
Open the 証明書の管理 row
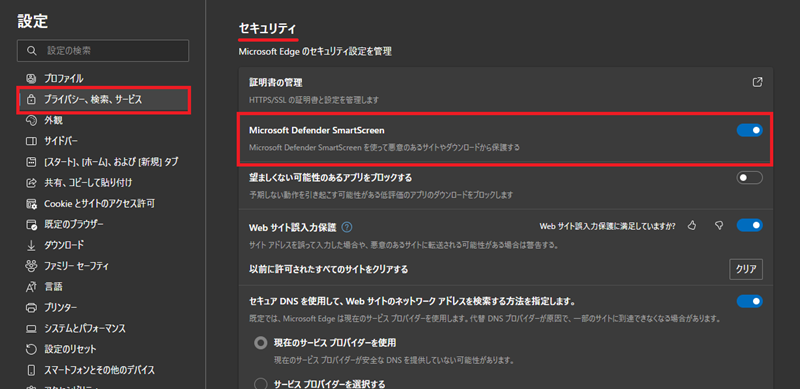tap(506, 89)
